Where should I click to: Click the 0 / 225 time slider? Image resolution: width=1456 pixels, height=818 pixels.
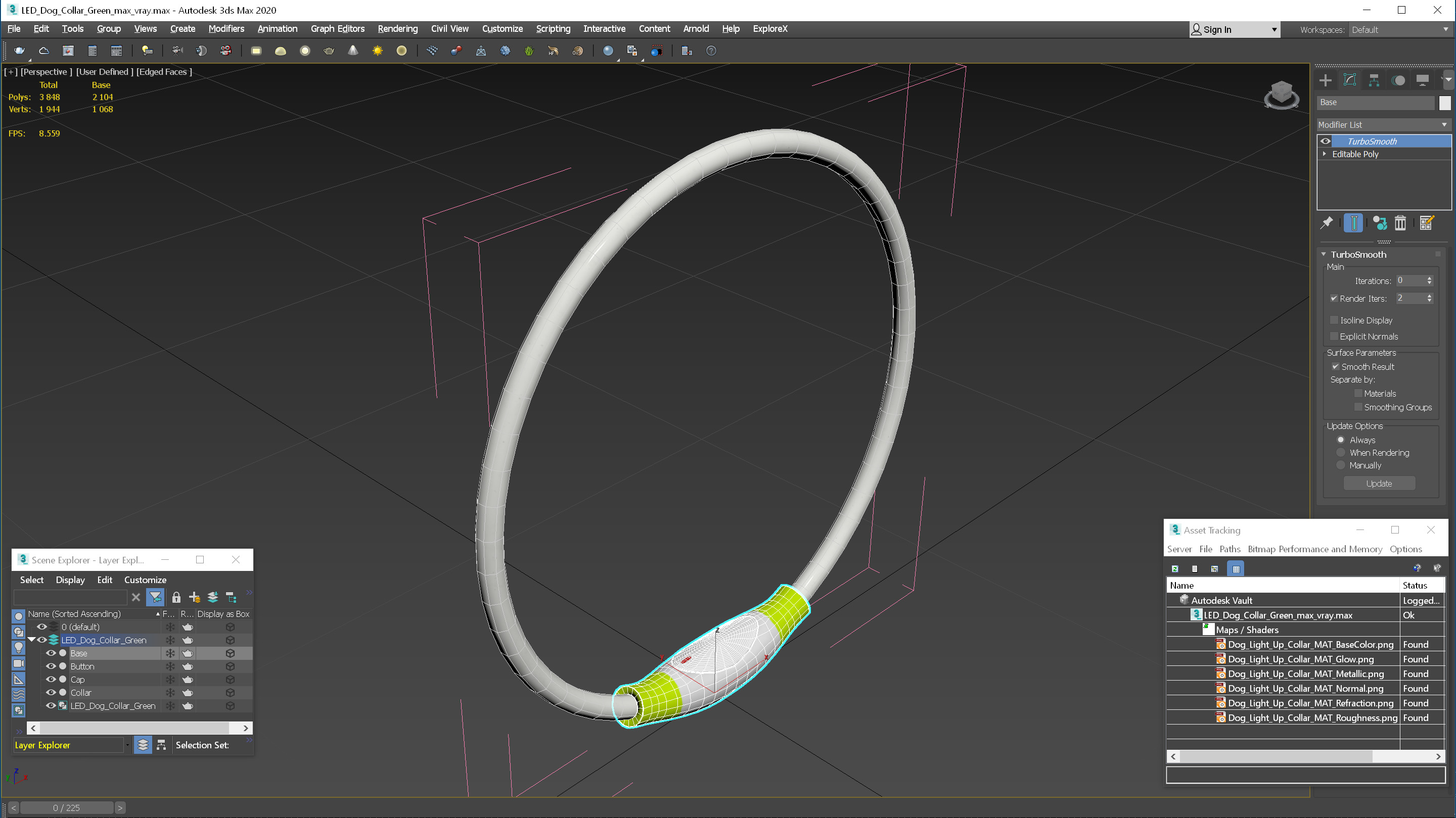66,808
